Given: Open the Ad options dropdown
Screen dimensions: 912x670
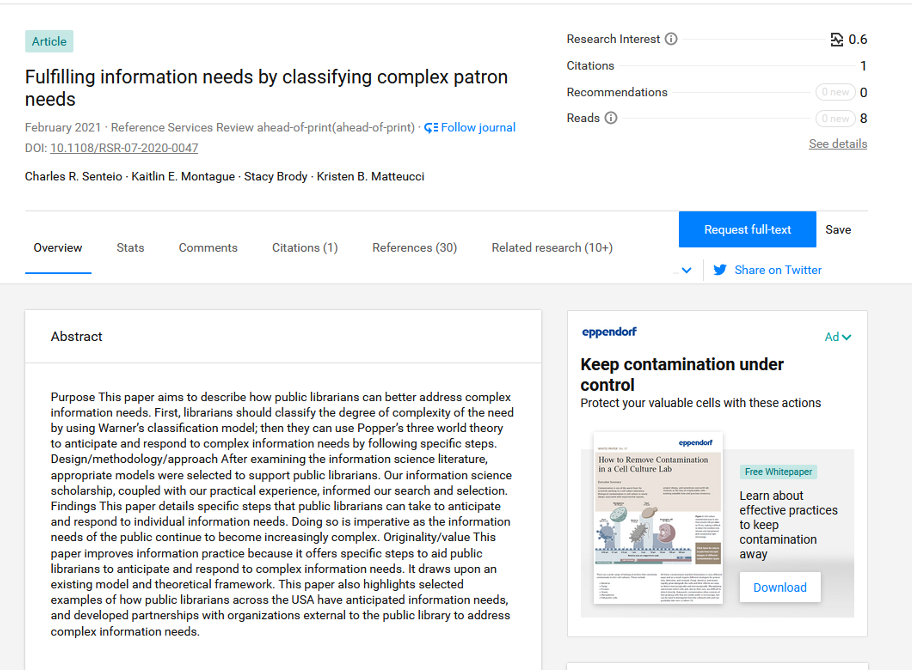Looking at the screenshot, I should click(838, 337).
